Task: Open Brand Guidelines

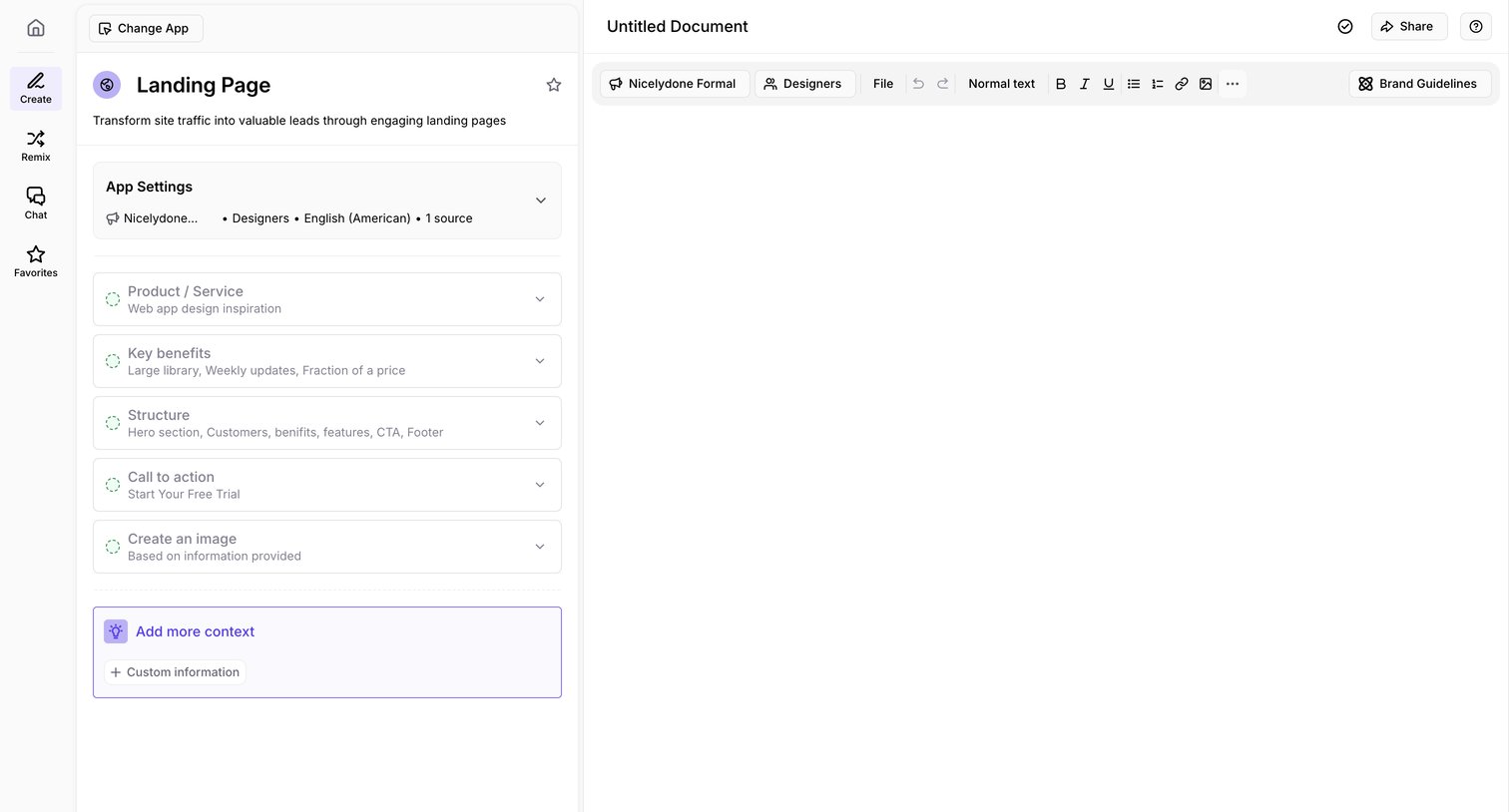Action: tap(1419, 84)
